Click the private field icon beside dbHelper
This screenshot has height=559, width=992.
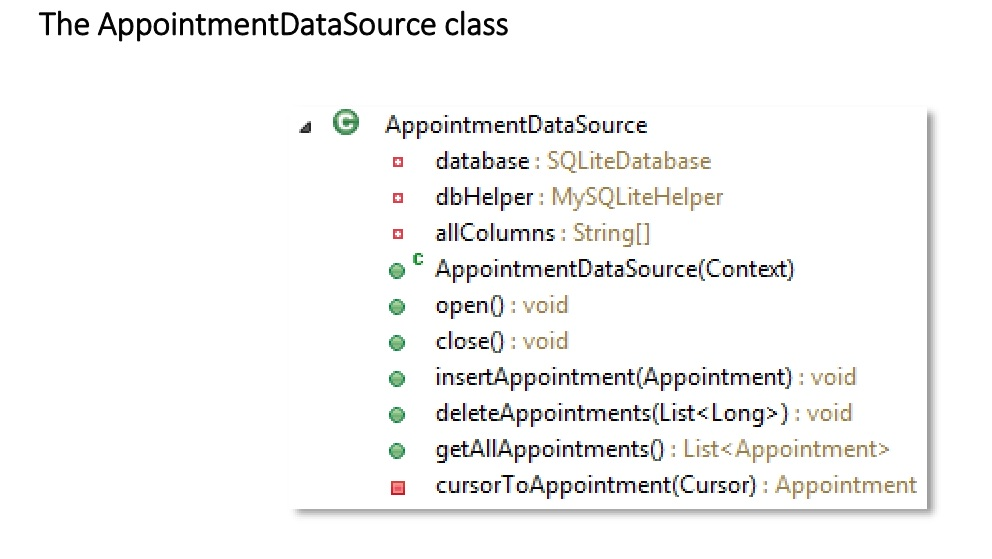(398, 198)
